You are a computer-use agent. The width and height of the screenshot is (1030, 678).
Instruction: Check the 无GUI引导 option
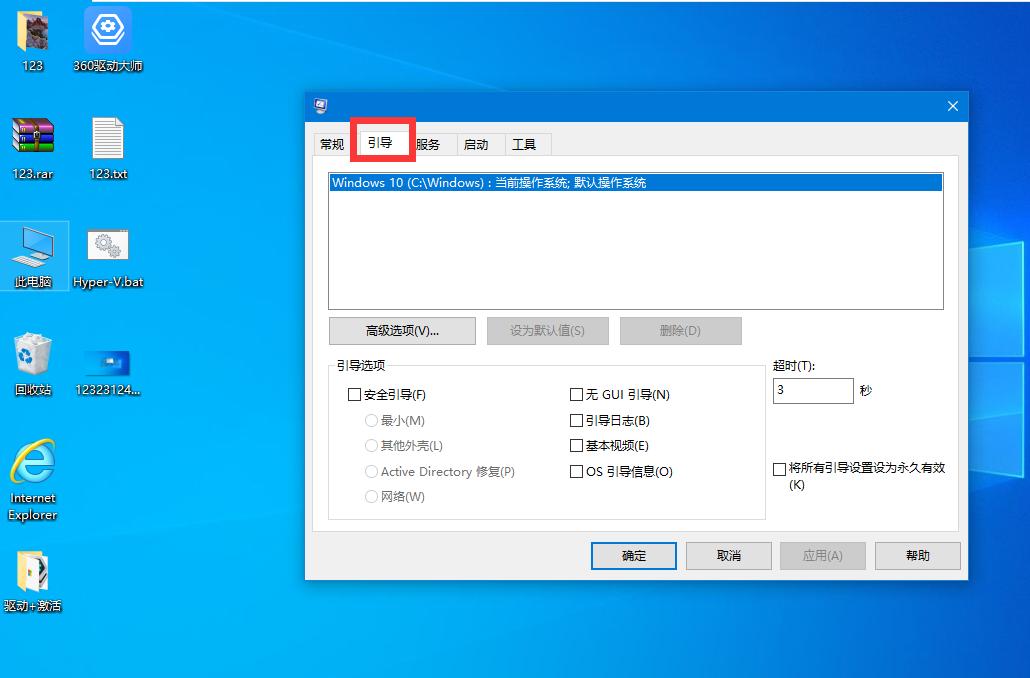(576, 394)
